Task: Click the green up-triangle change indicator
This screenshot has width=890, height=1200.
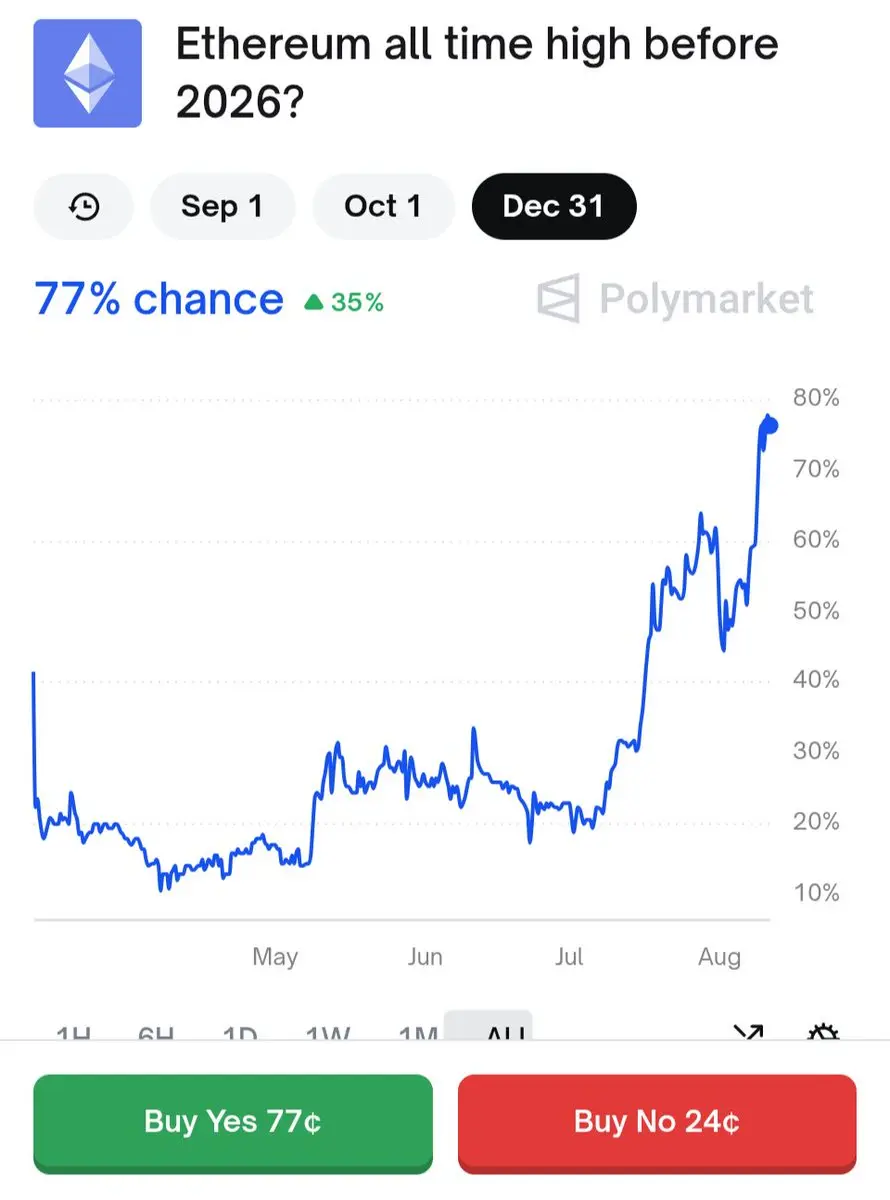Action: tap(314, 301)
